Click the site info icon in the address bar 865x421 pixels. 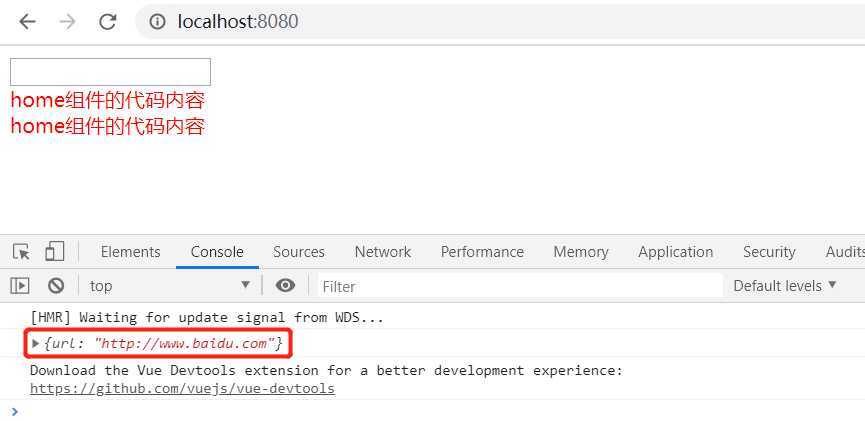pyautogui.click(x=157, y=22)
